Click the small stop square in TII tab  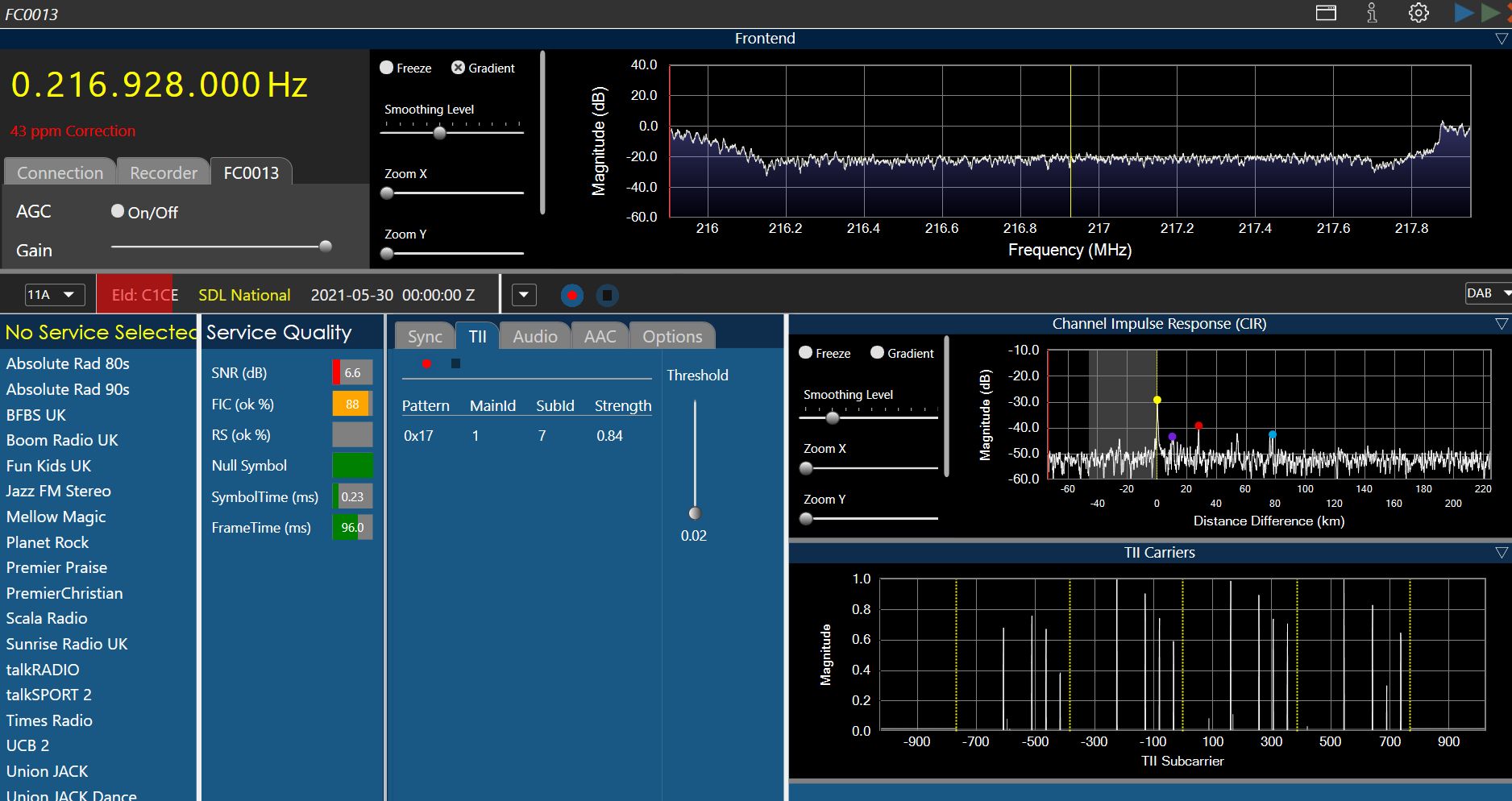point(455,363)
